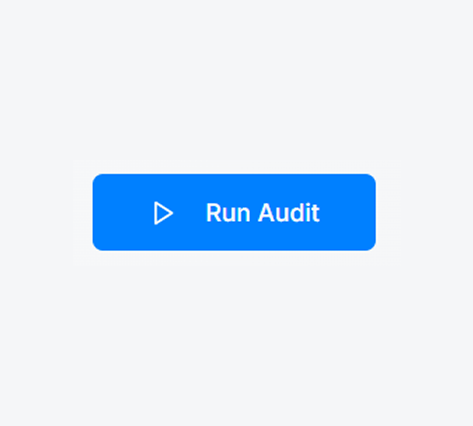Start the audit with the blue button
The width and height of the screenshot is (473, 426).
(x=234, y=212)
